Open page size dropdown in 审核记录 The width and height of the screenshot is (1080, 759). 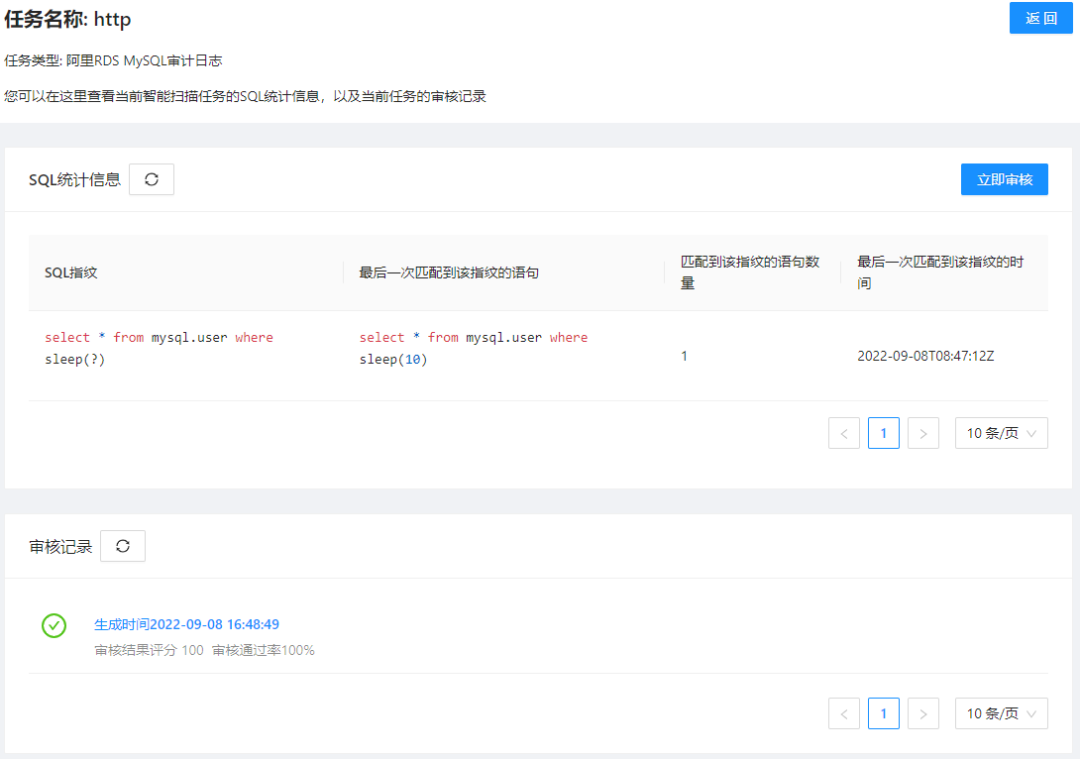click(1001, 714)
